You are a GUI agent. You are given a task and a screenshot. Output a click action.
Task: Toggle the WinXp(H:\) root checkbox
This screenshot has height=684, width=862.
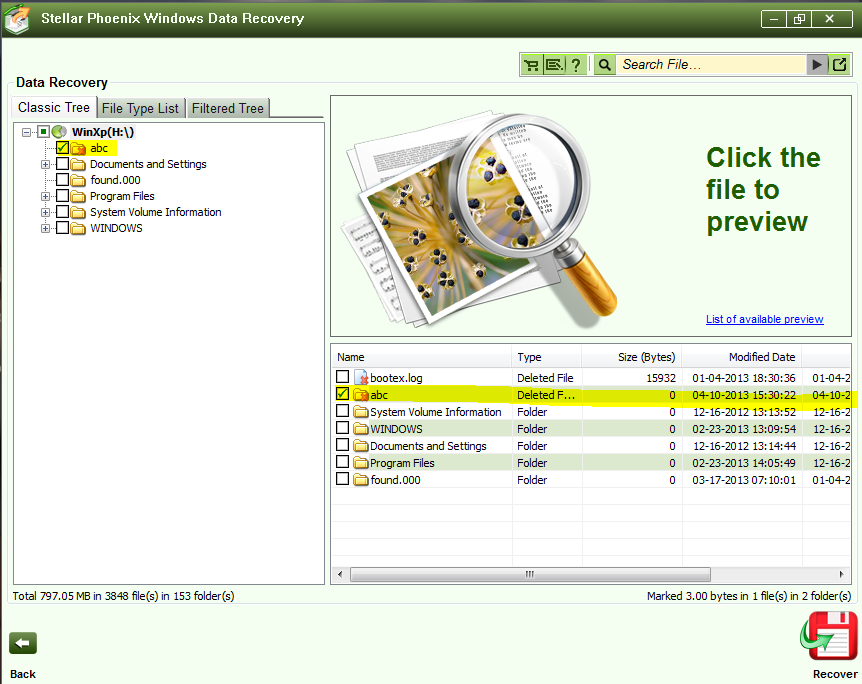pos(43,132)
